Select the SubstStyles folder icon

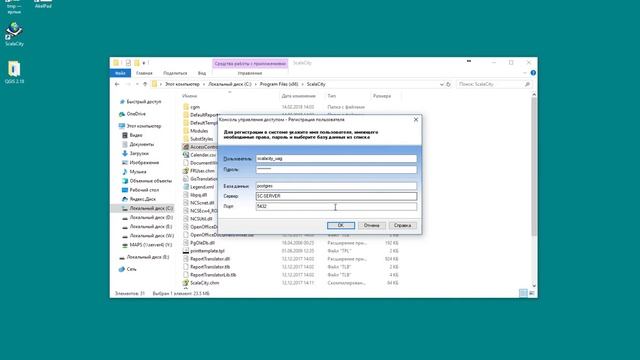[x=186, y=139]
